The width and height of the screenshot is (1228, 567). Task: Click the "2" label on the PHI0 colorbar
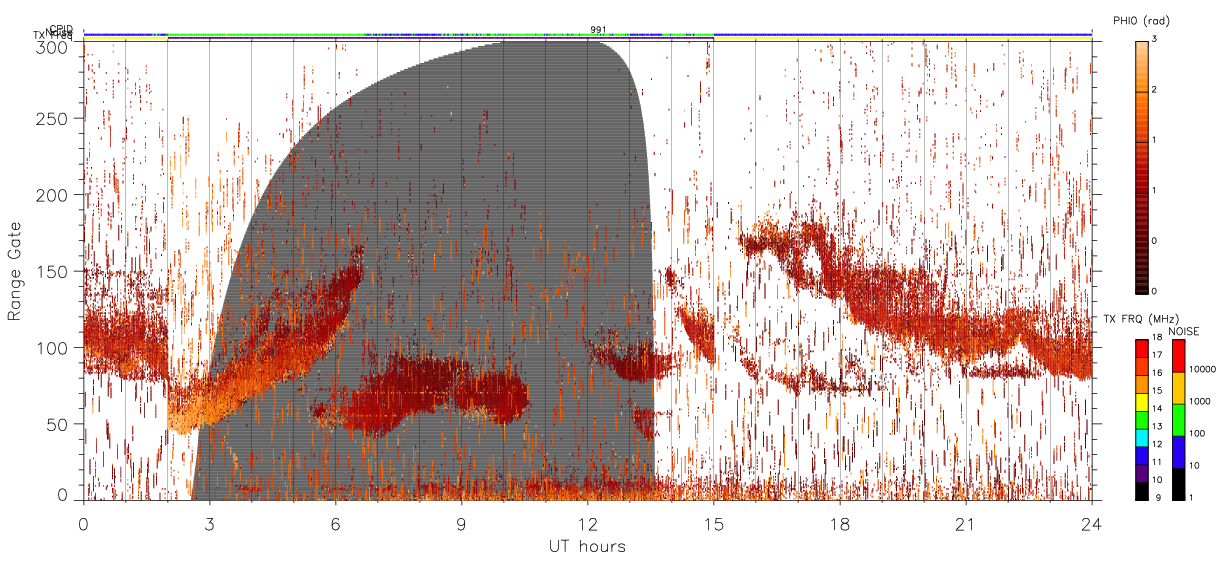(1155, 91)
